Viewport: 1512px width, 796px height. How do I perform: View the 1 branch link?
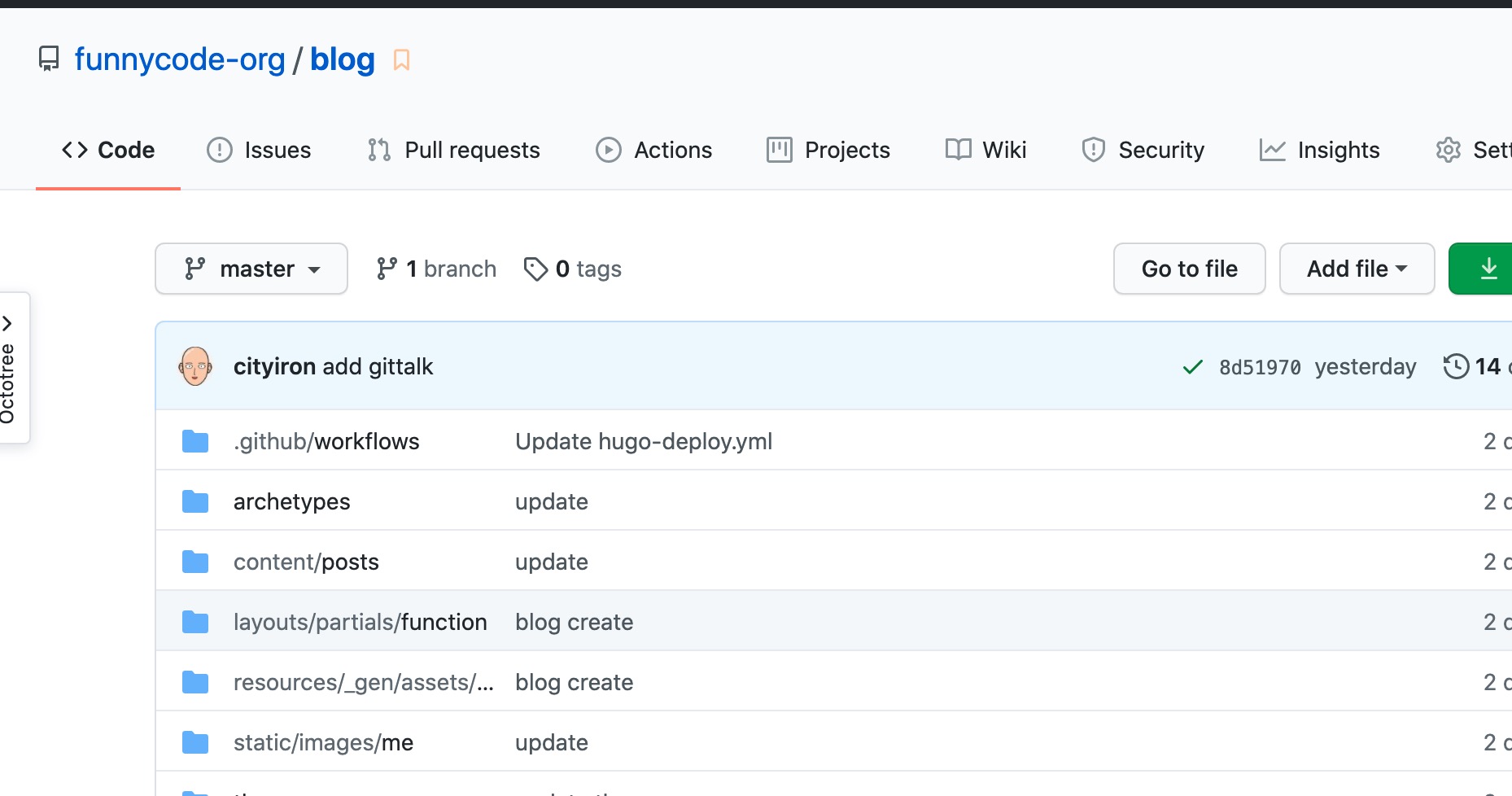coord(437,269)
